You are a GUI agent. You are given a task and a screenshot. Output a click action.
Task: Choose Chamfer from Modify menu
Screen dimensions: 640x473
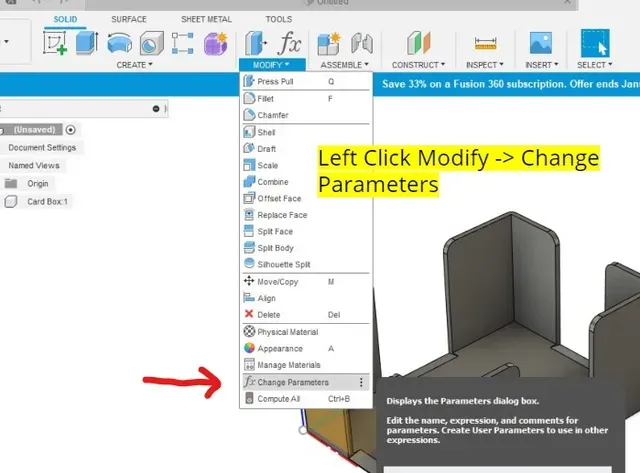(306, 115)
